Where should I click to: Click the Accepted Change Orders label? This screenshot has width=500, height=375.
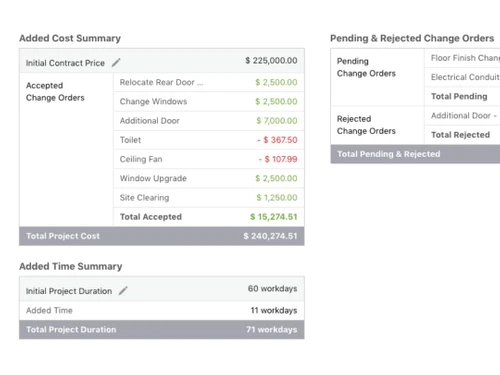[55, 92]
